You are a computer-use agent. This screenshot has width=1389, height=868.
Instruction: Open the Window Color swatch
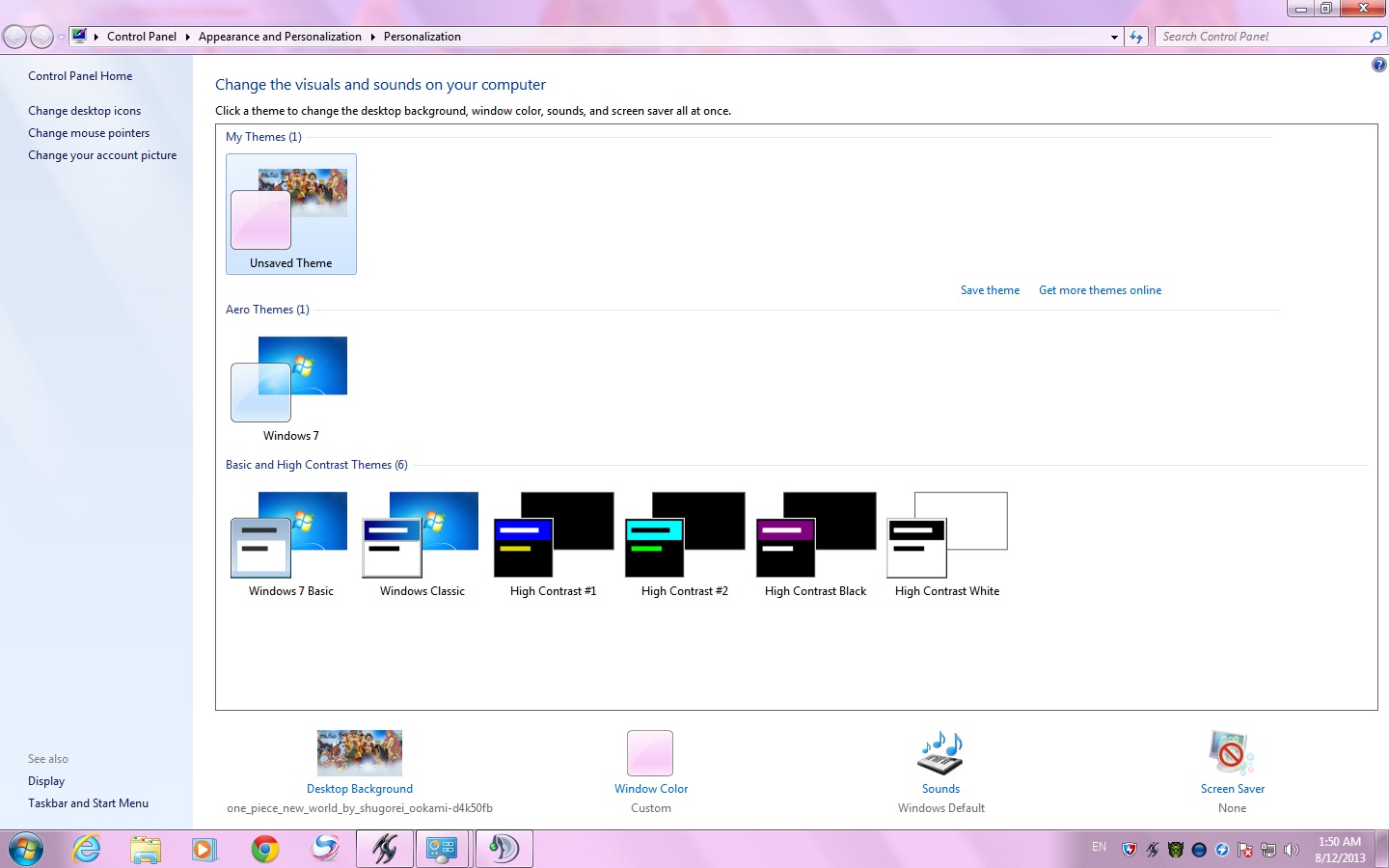650,752
